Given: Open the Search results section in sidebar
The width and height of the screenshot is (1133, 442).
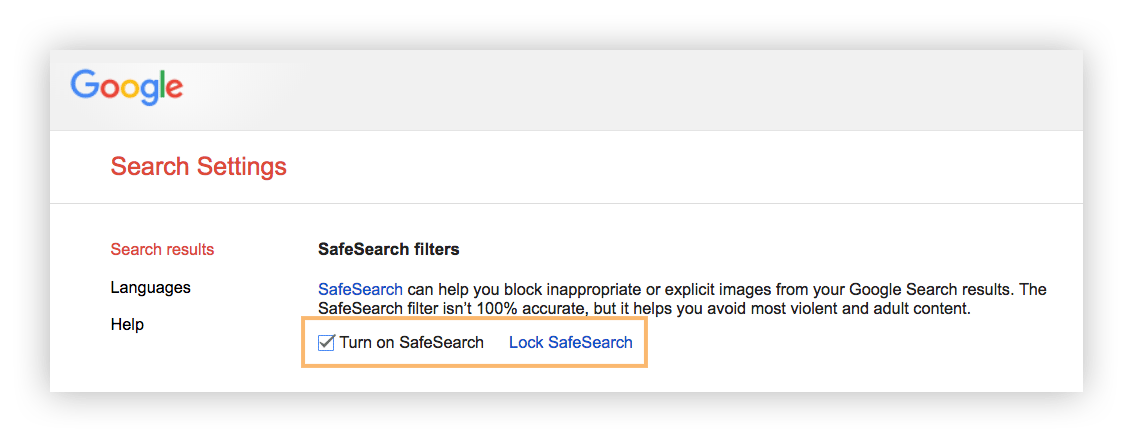Looking at the screenshot, I should (163, 250).
